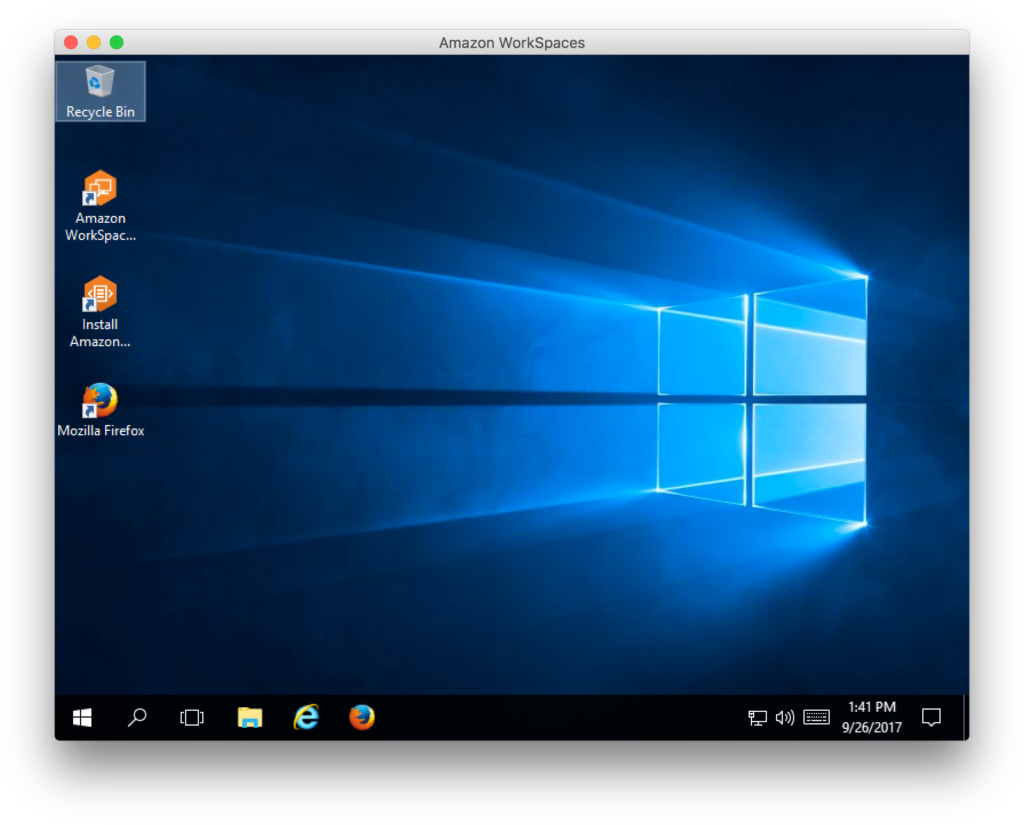Select the Install Amazon desktop shortcut
The height and width of the screenshot is (825, 1024).
(x=100, y=312)
